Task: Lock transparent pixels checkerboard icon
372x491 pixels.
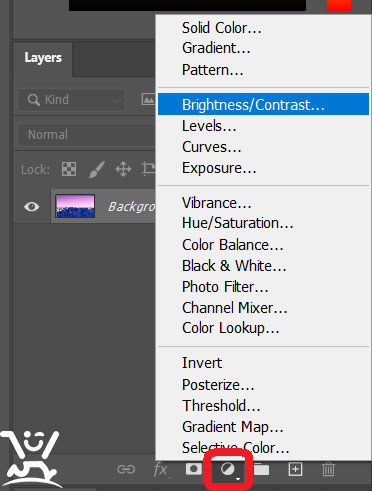Action: 69,169
